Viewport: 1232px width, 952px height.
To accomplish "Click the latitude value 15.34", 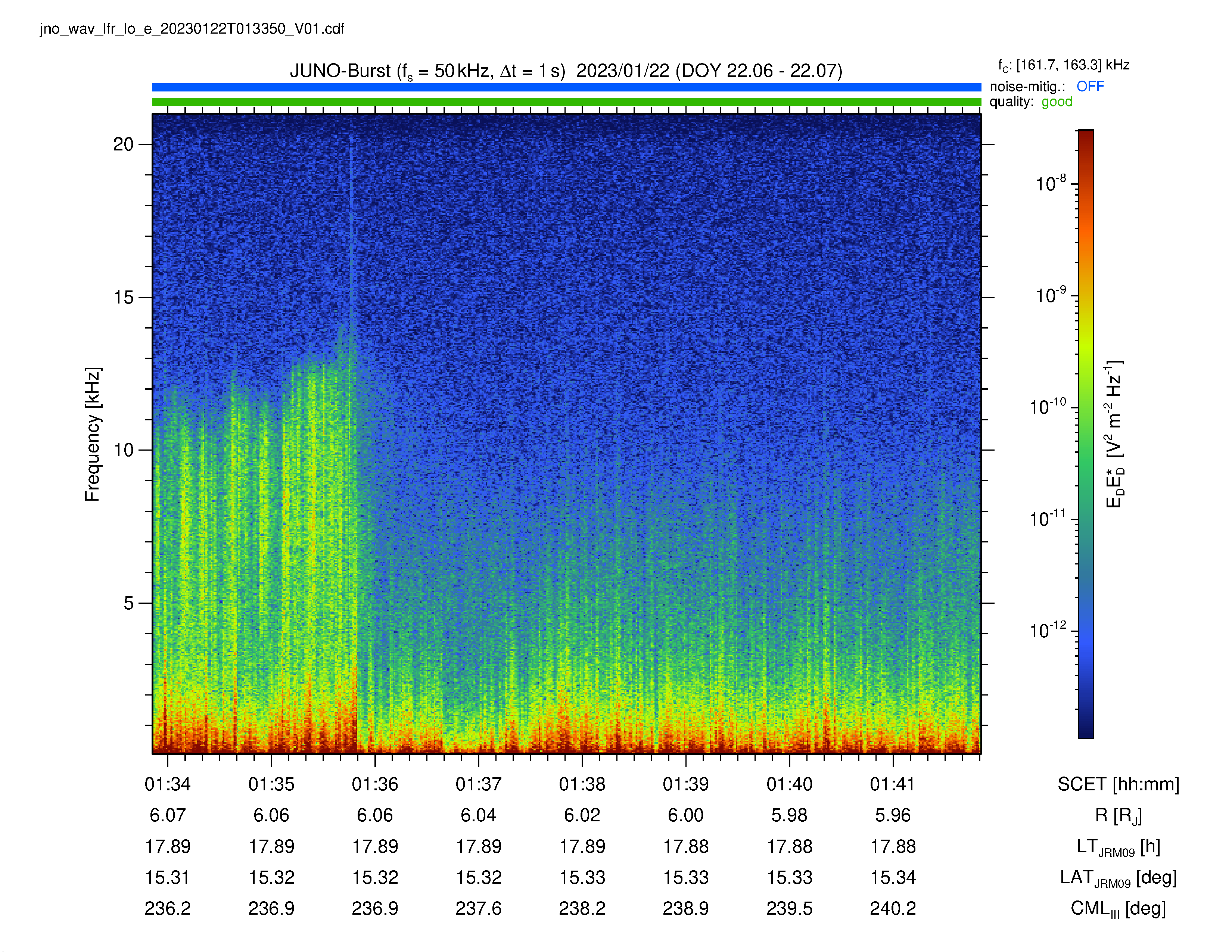I will [x=893, y=878].
